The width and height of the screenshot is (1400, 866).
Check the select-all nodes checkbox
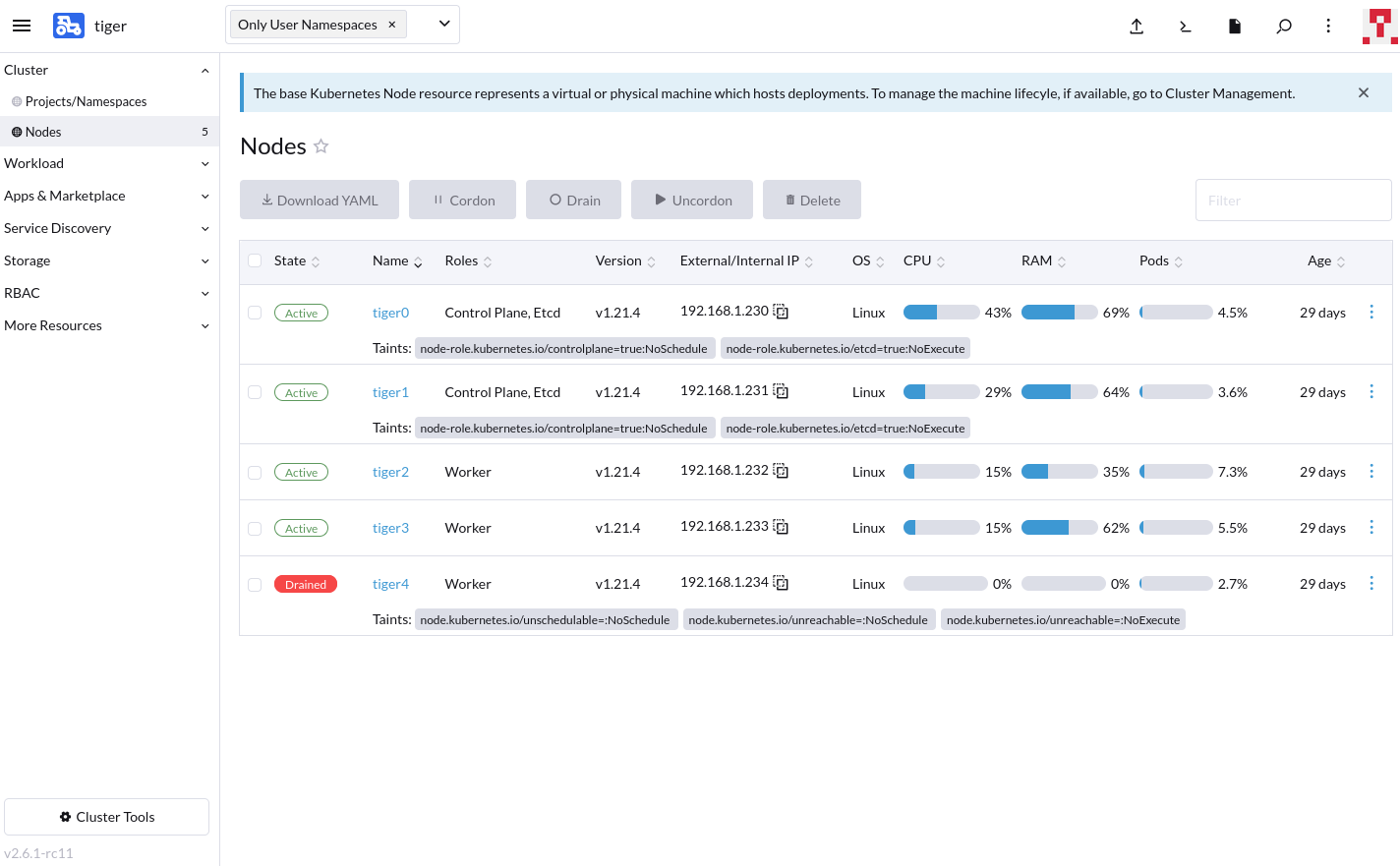(x=255, y=260)
